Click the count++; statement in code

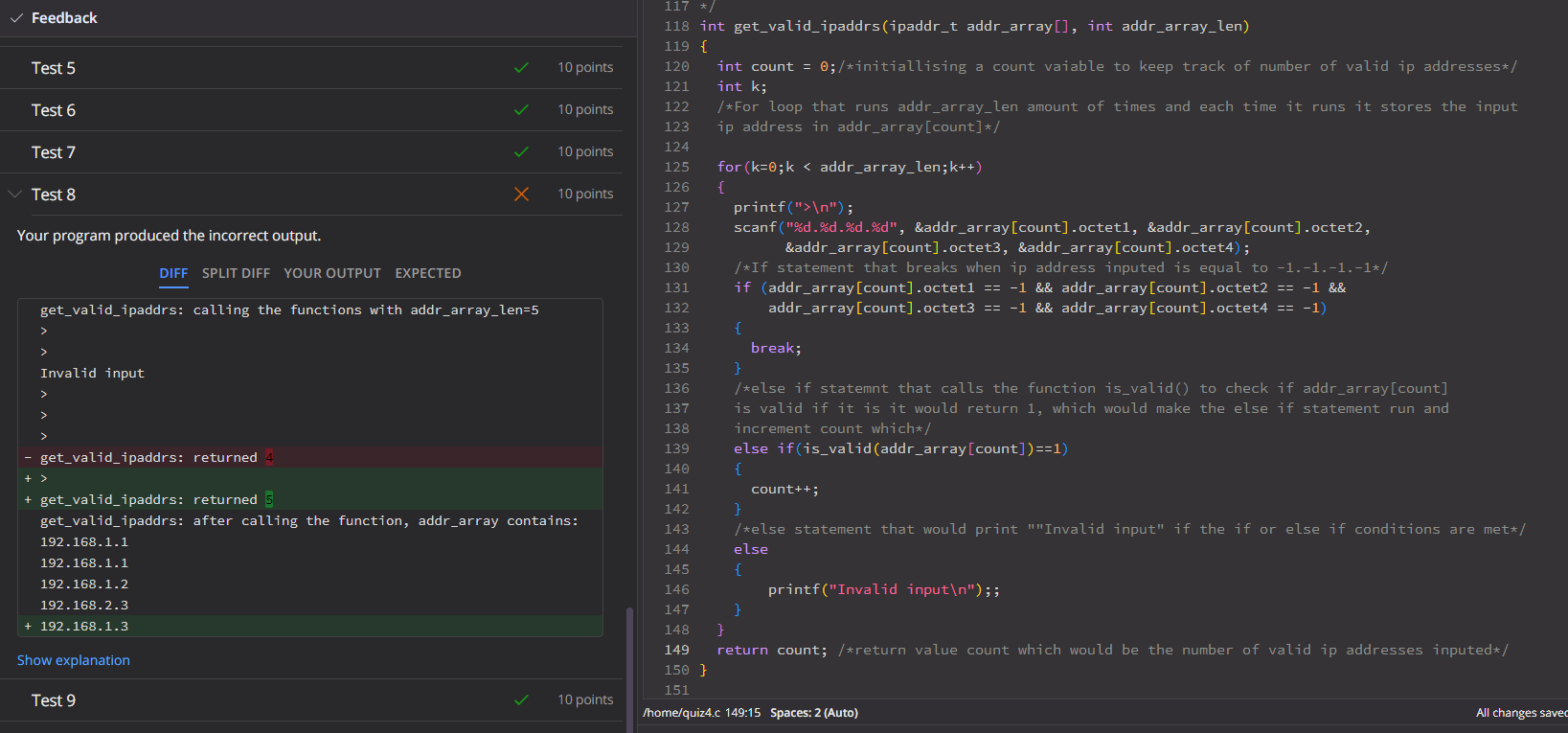[784, 489]
